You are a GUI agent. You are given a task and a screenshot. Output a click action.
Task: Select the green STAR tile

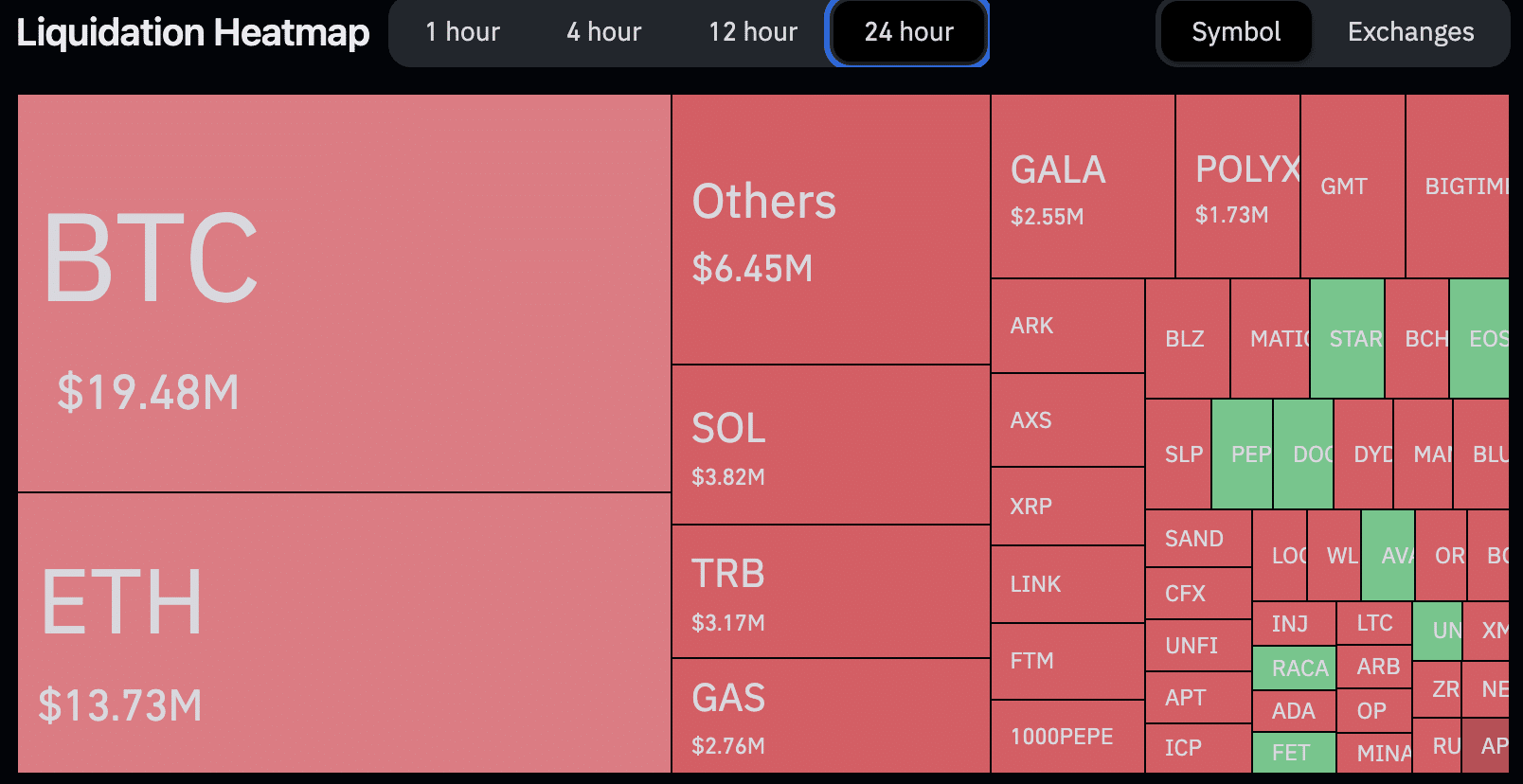[x=1347, y=338]
